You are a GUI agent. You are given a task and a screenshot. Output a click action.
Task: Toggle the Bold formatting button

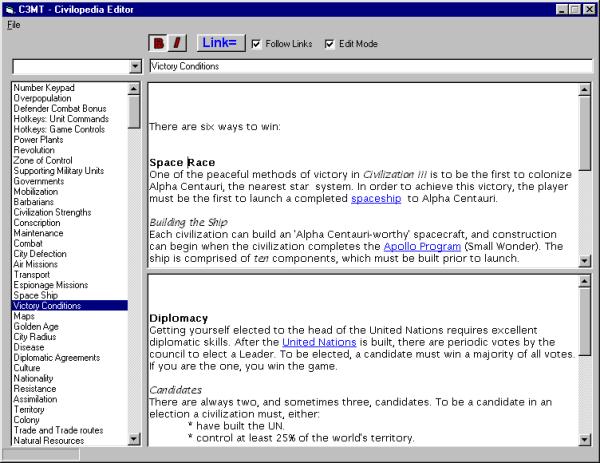tap(158, 44)
